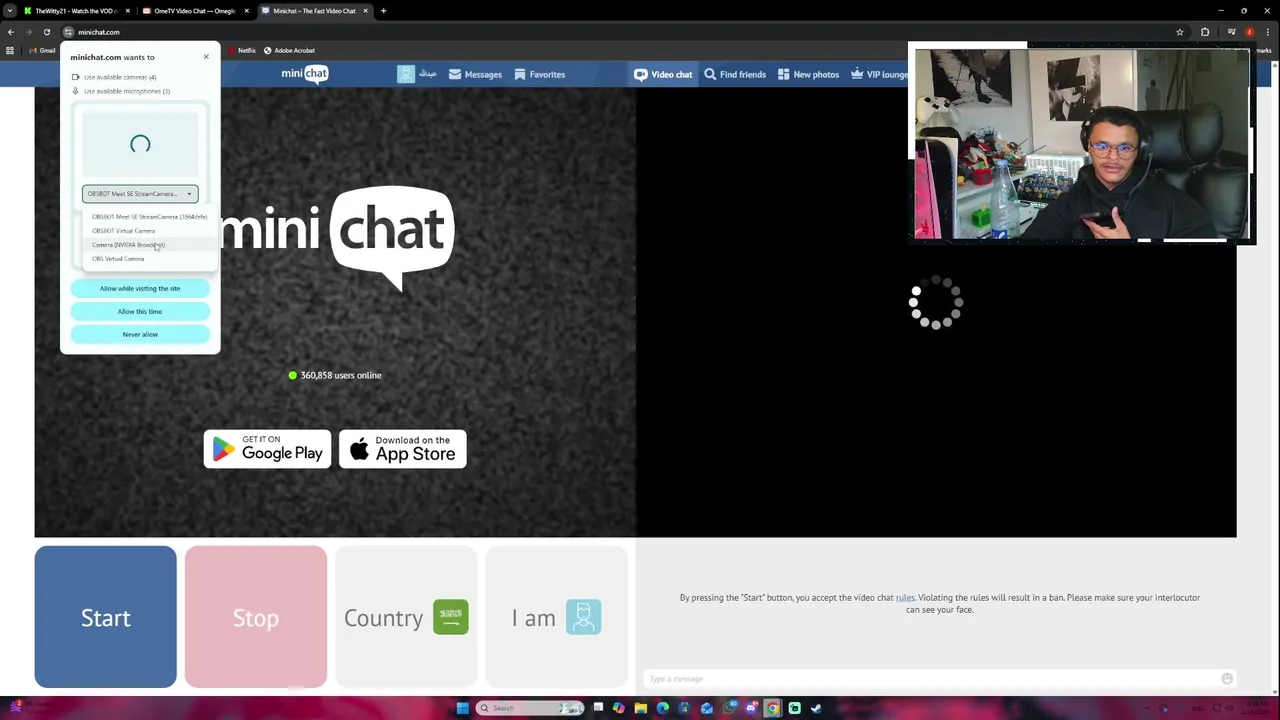The image size is (1280, 720).
Task: Open Adobe Acrobat bookmark
Action: pyautogui.click(x=289, y=50)
